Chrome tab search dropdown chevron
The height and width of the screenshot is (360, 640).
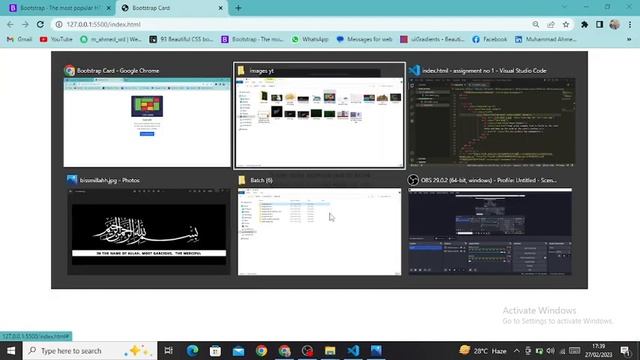click(564, 7)
